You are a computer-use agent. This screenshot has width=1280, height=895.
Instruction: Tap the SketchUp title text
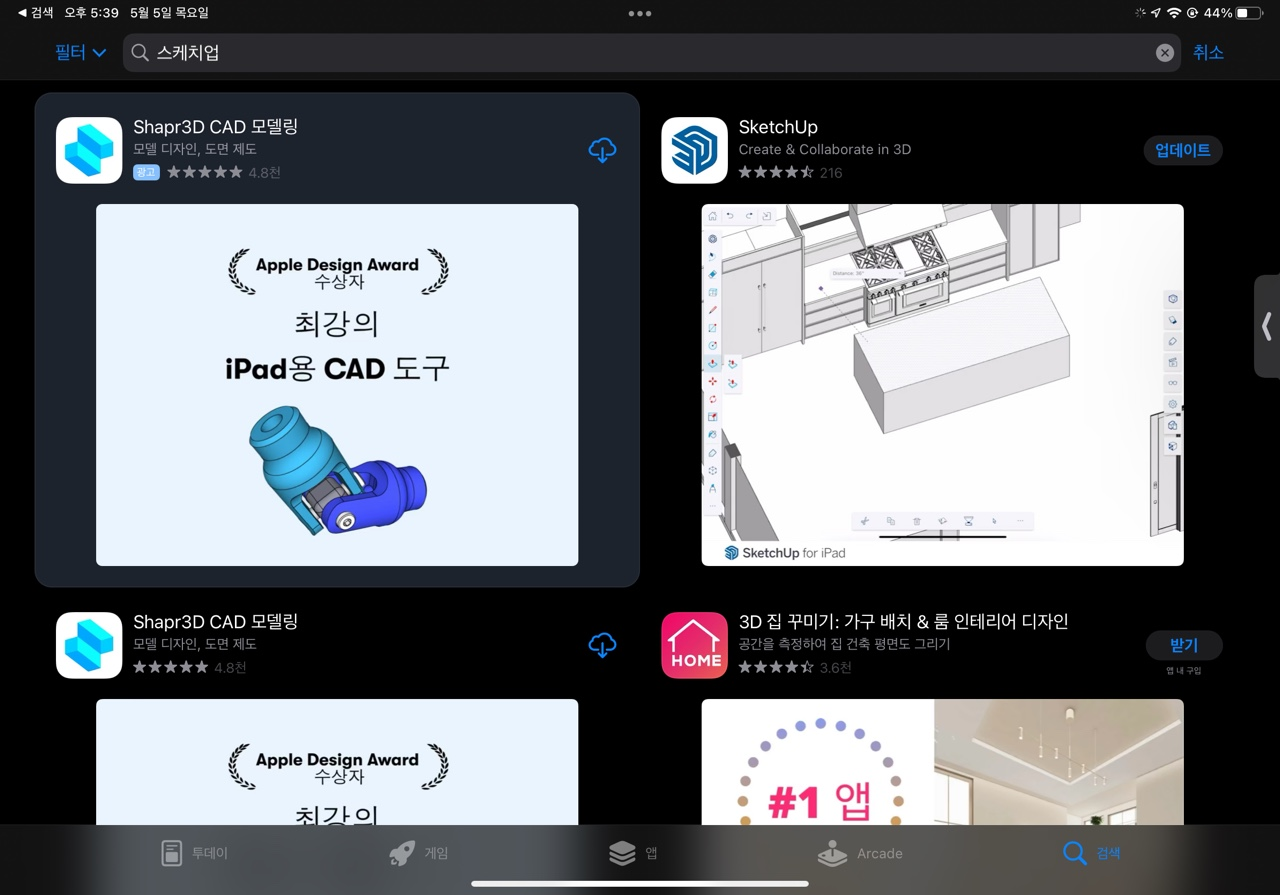(x=778, y=127)
